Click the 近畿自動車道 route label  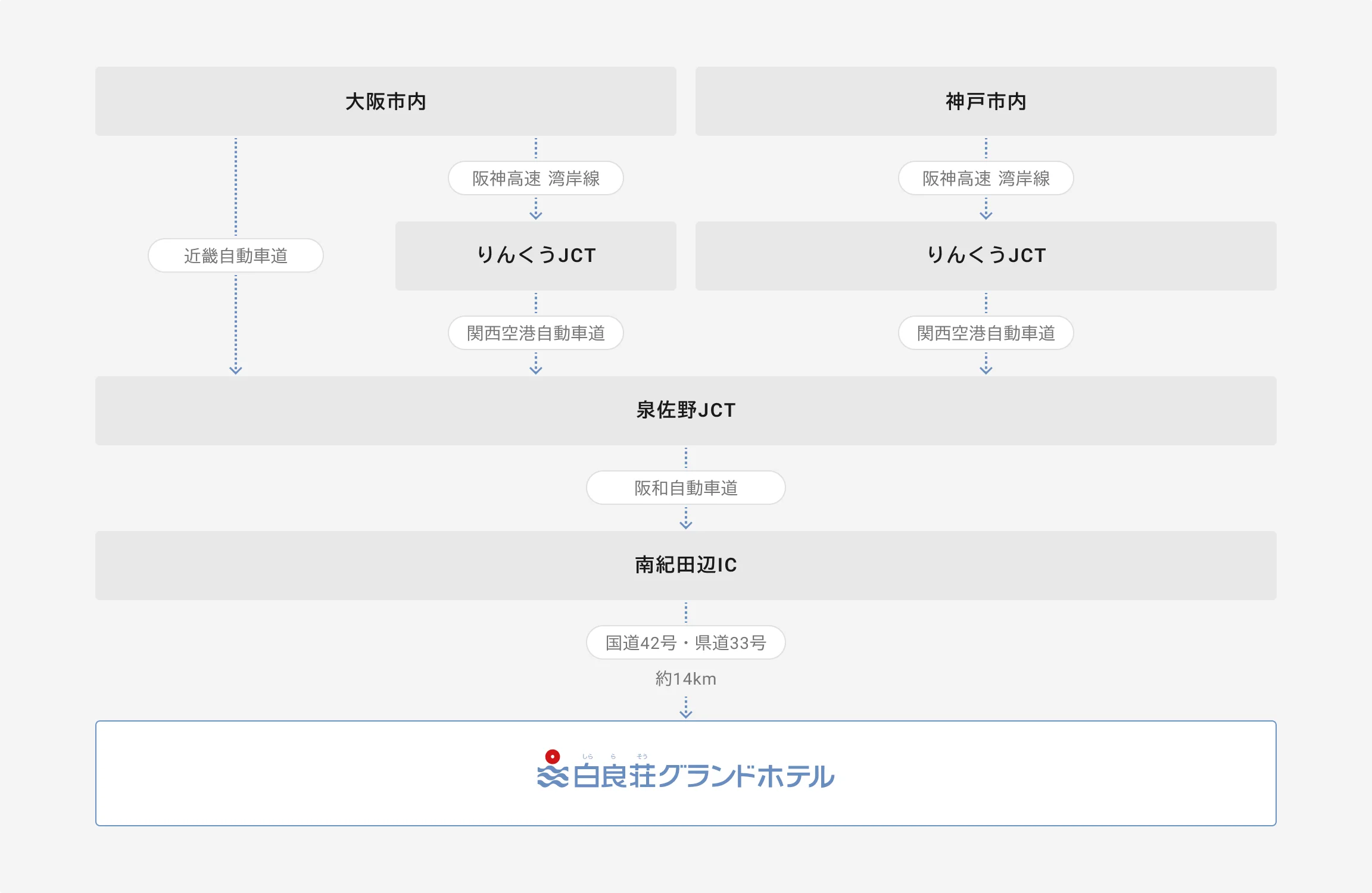(236, 256)
